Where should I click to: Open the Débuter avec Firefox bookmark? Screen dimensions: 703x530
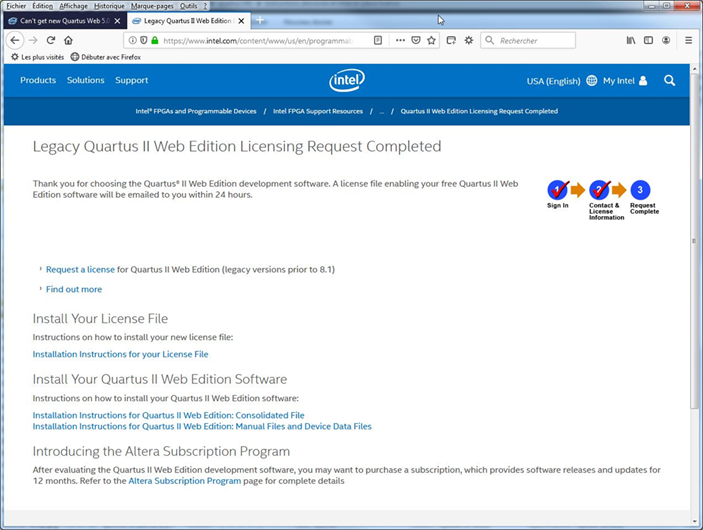tap(106, 57)
